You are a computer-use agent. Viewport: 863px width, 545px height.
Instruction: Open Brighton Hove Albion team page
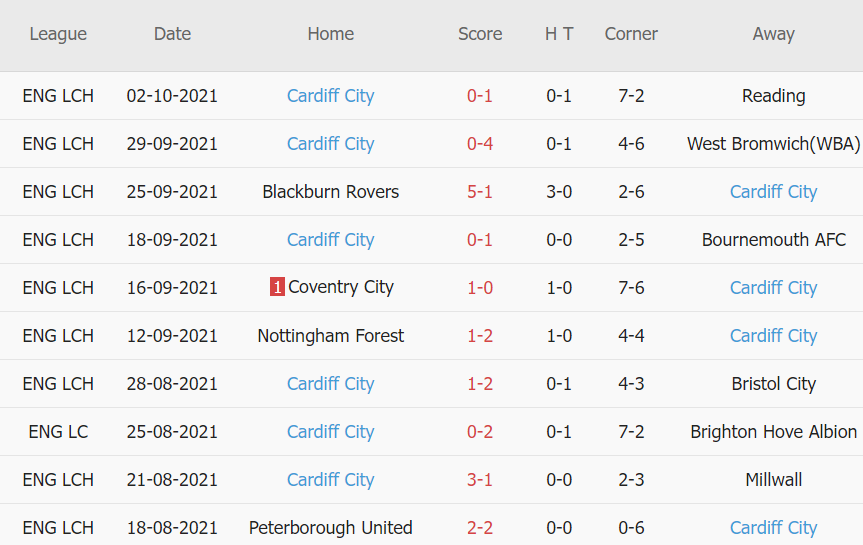pos(773,432)
